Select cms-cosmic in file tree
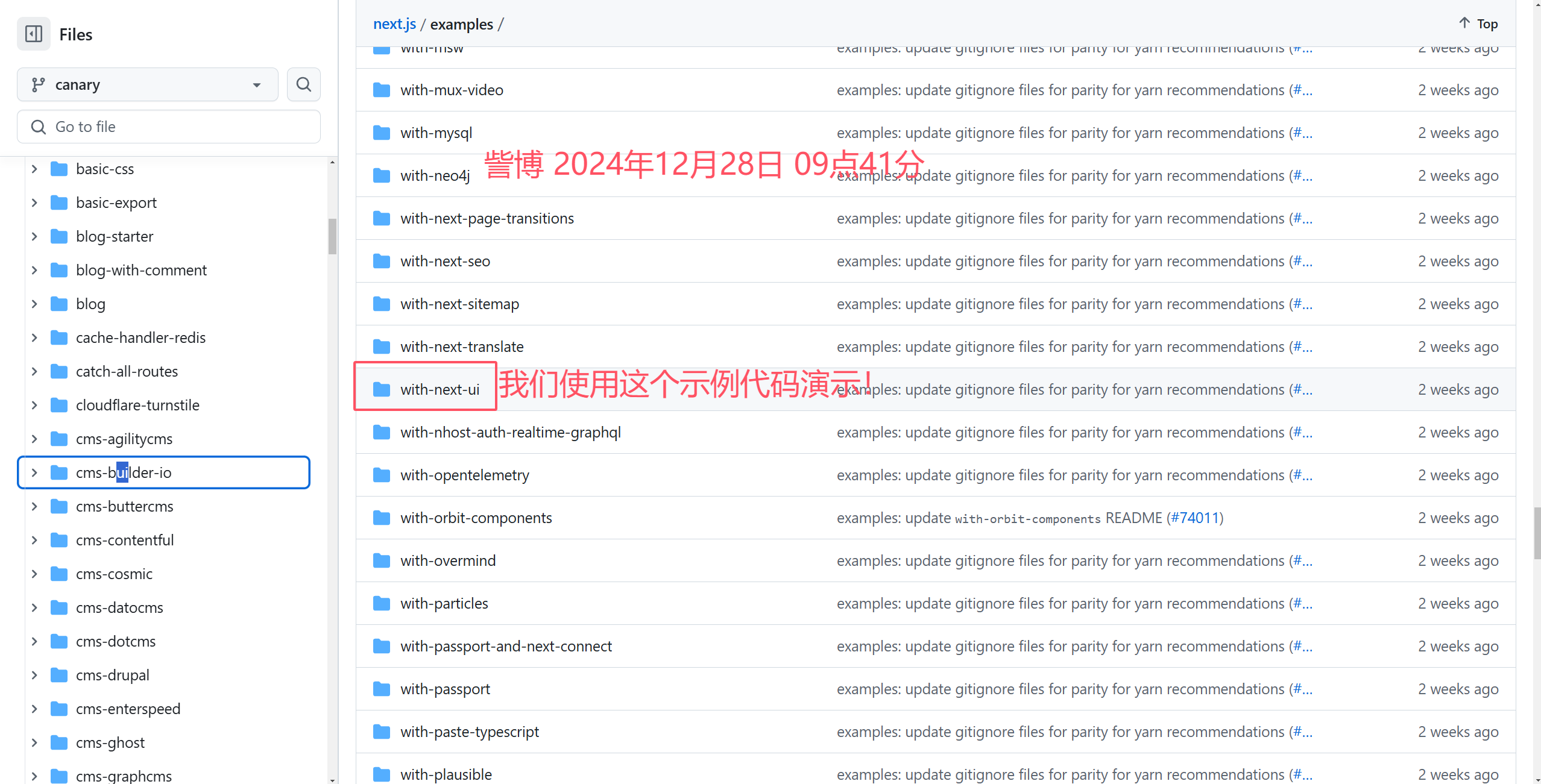The height and width of the screenshot is (784, 1541). (x=114, y=574)
